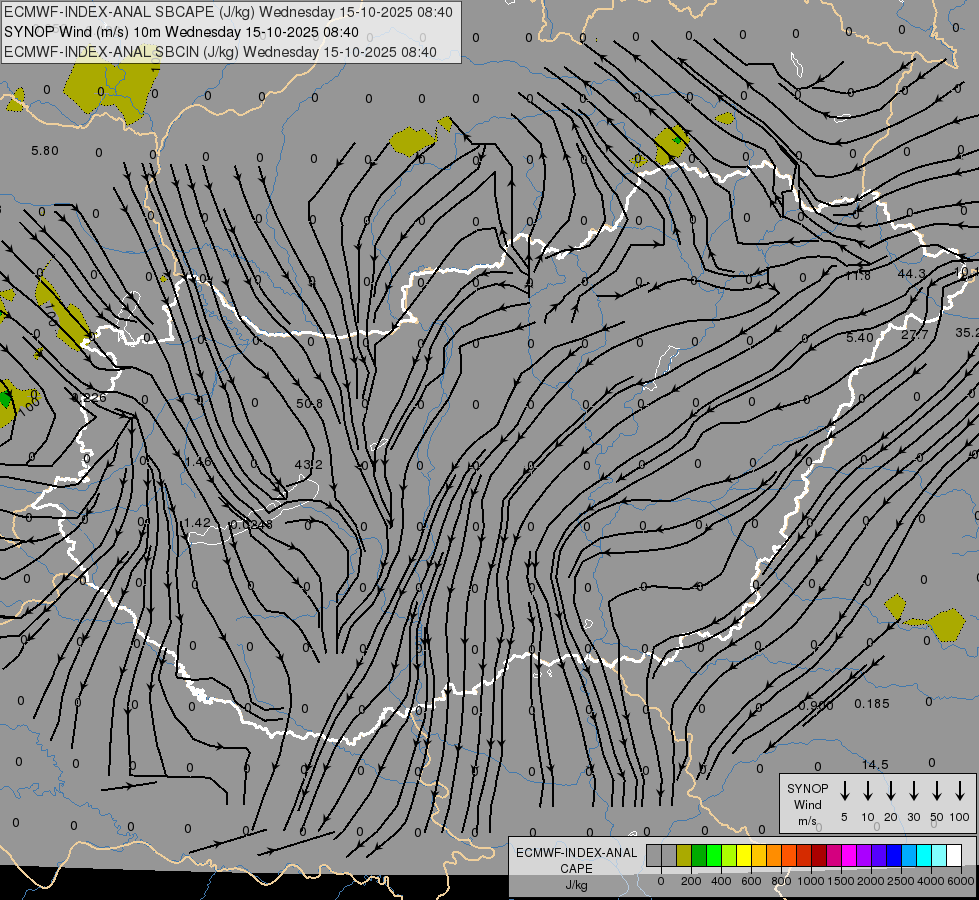
Task: Click the J/kg unit in CAPE legend
Action: click(576, 885)
